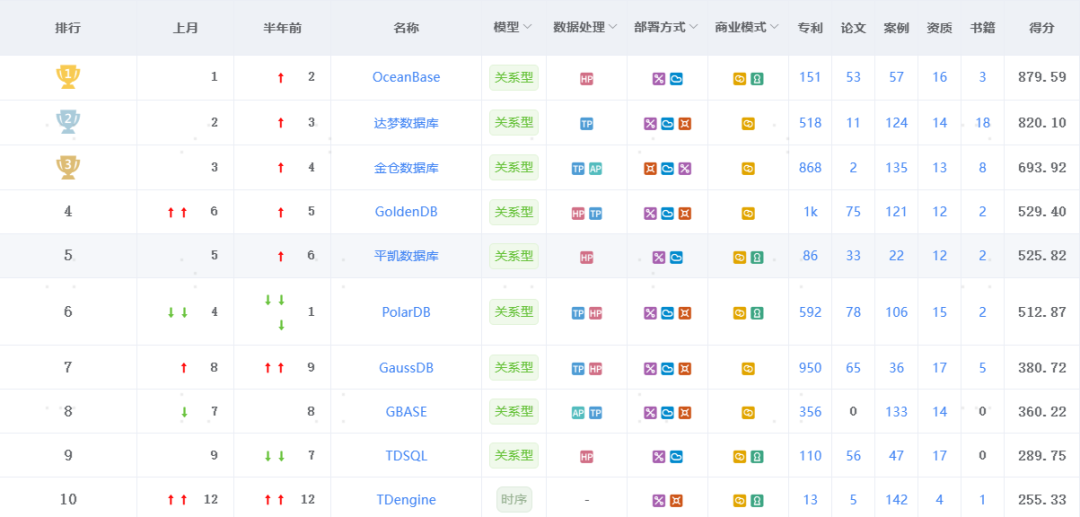Click the gold first-place trophy icon

68,76
